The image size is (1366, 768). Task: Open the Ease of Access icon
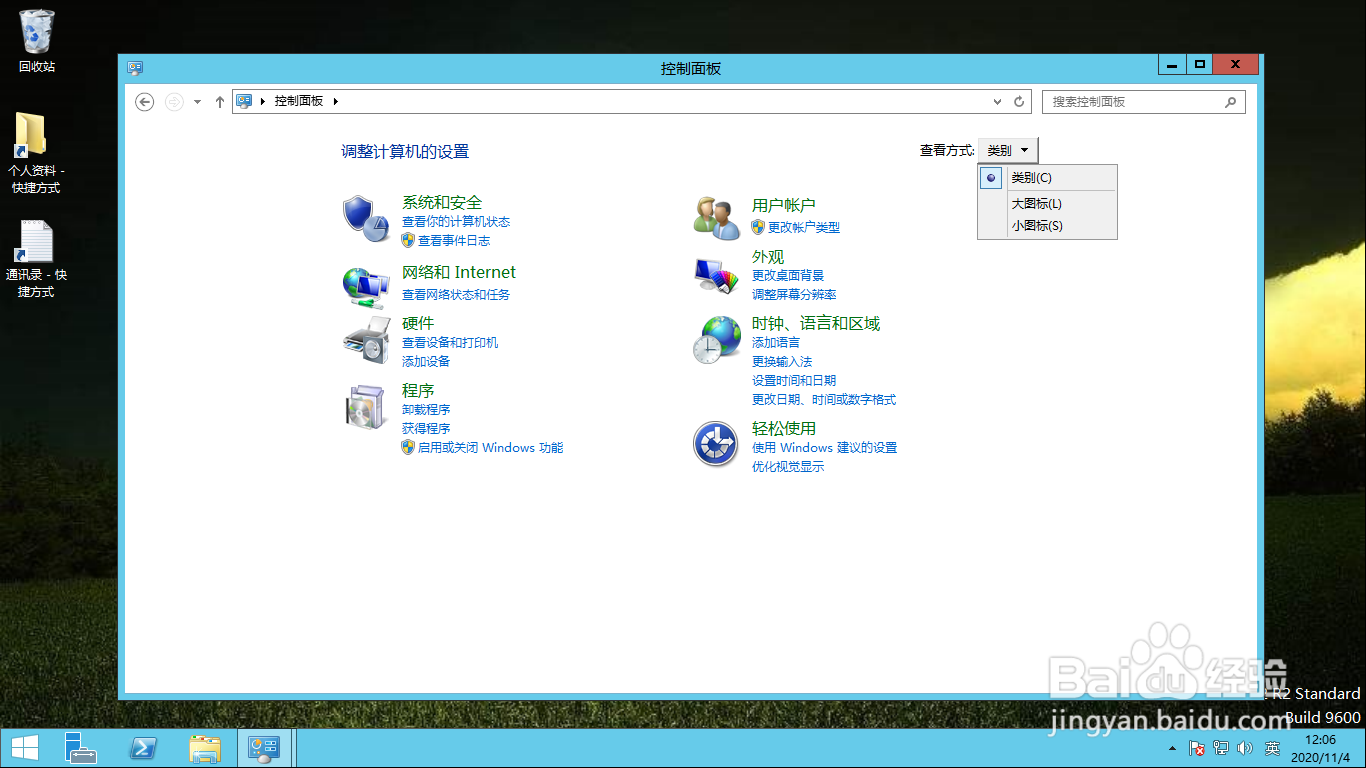pyautogui.click(x=716, y=444)
